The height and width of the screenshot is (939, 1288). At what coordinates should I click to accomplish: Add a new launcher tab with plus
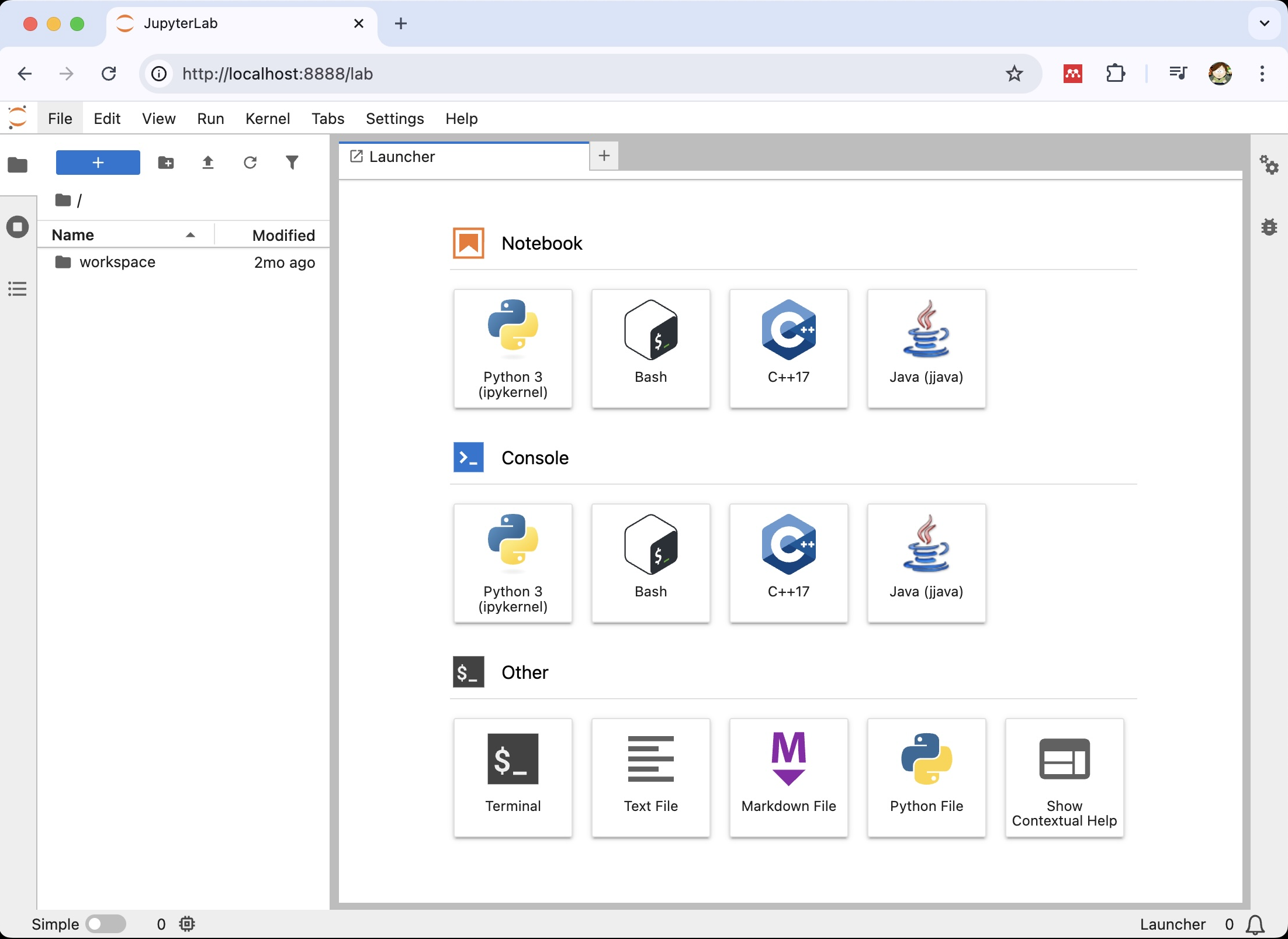pyautogui.click(x=604, y=156)
